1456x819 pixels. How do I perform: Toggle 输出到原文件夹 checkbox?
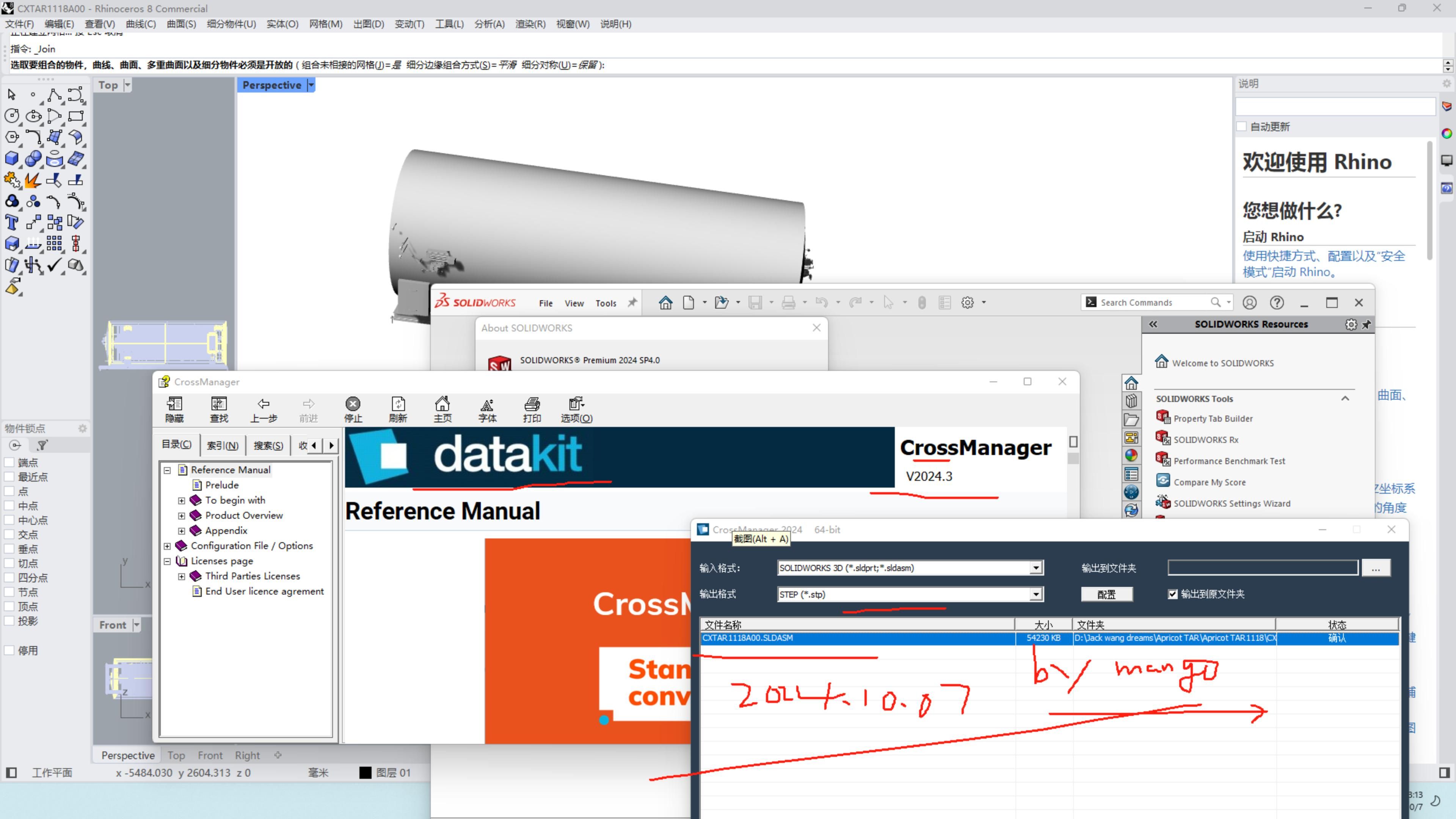click(x=1173, y=594)
